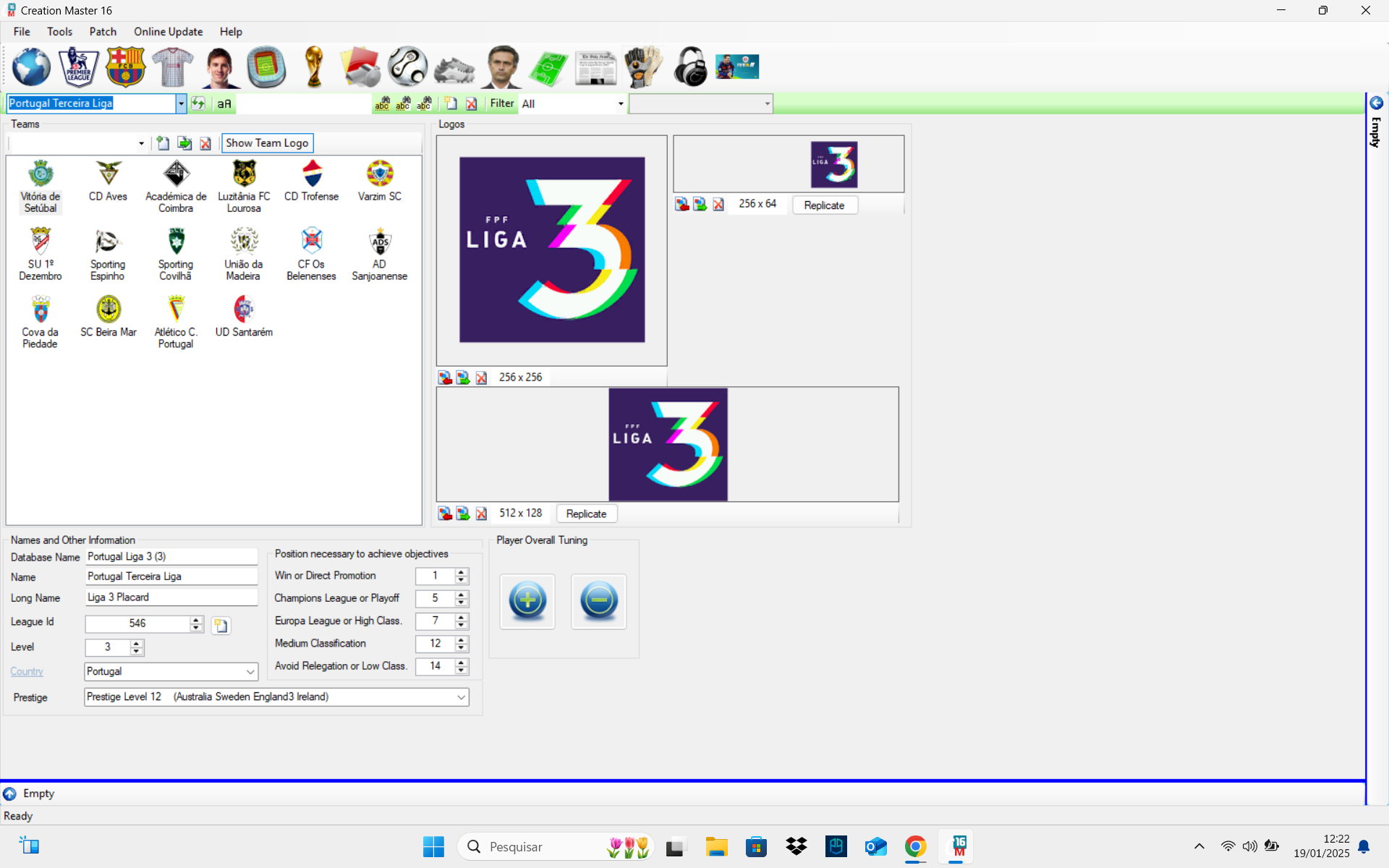This screenshot has height=868, width=1389.
Task: Click Replicate next to 256 x 64
Action: (x=824, y=205)
